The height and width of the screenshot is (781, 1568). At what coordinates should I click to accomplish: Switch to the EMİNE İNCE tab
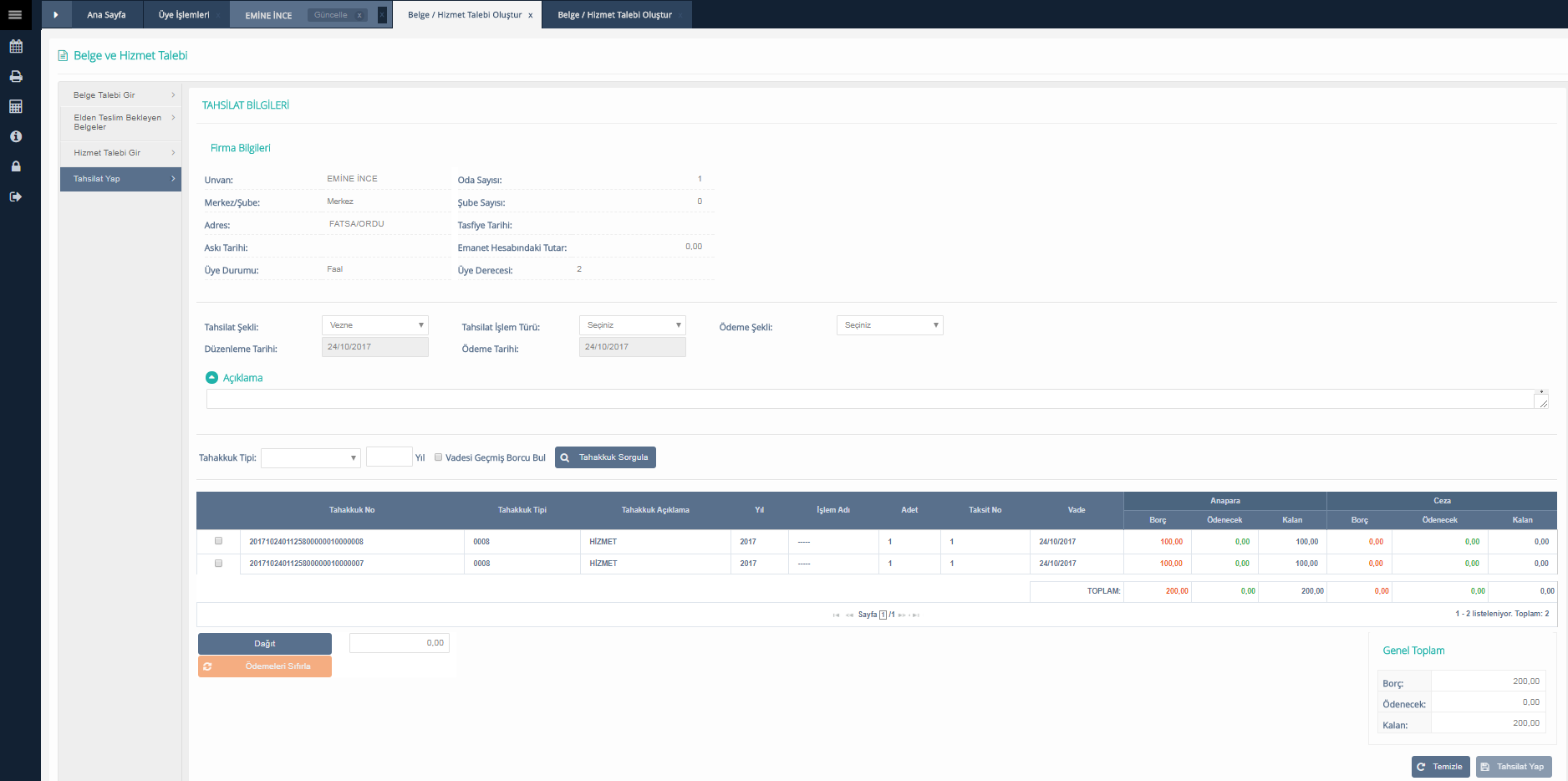268,15
